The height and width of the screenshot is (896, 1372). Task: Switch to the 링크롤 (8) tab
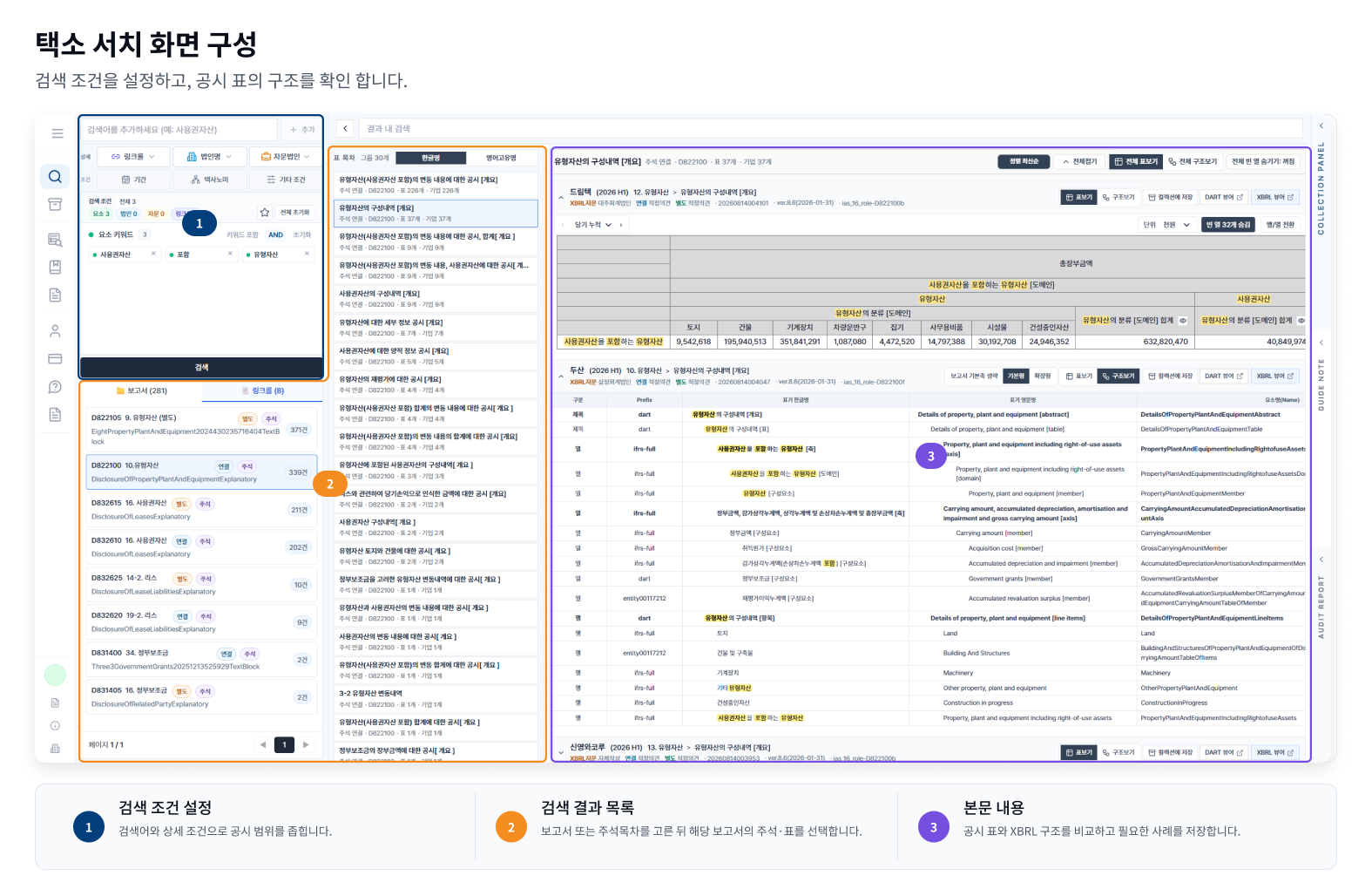[x=261, y=390]
